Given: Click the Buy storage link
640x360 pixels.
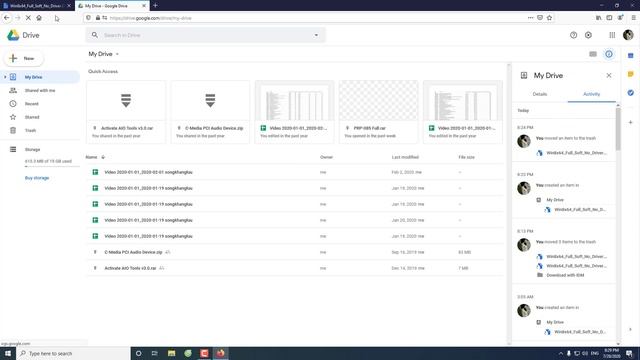Looking at the screenshot, I should tap(37, 178).
